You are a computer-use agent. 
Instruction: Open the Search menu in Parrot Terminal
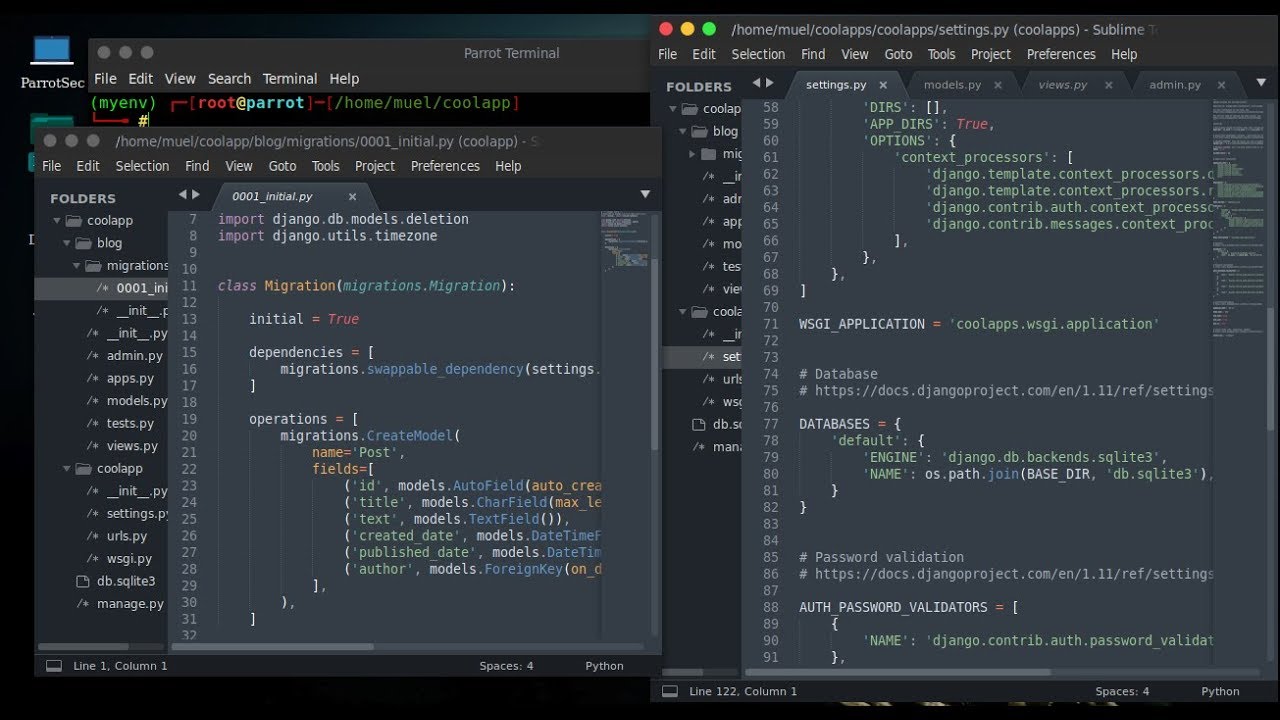pyautogui.click(x=229, y=79)
